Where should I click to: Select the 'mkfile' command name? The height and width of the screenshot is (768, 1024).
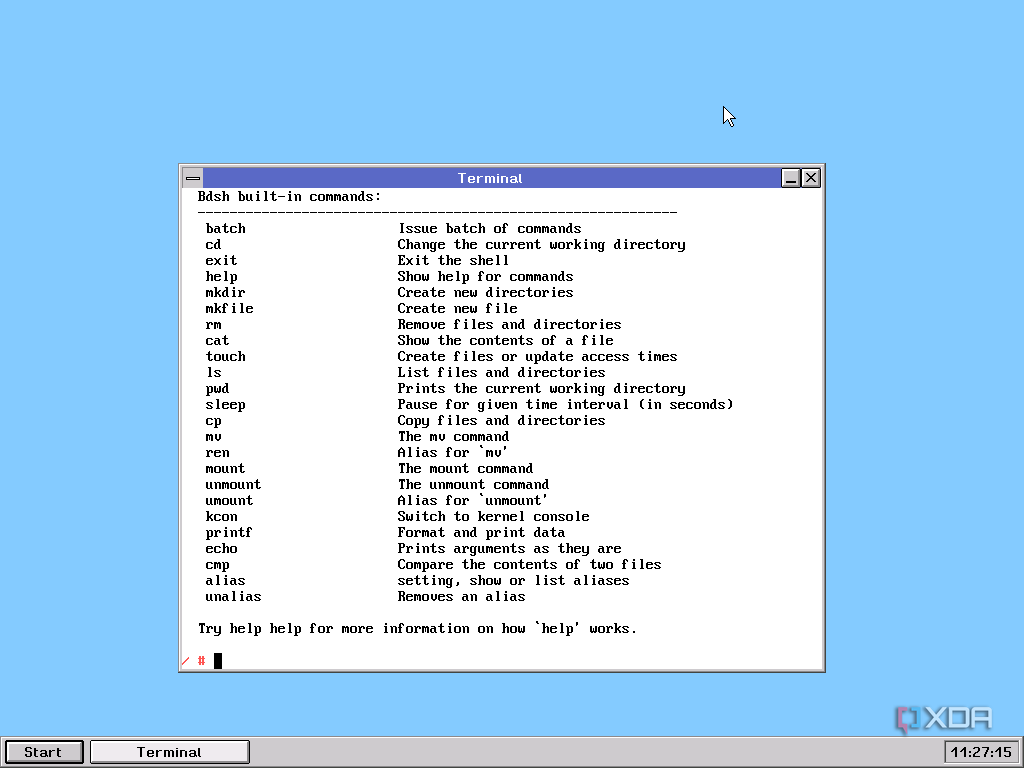coord(229,308)
